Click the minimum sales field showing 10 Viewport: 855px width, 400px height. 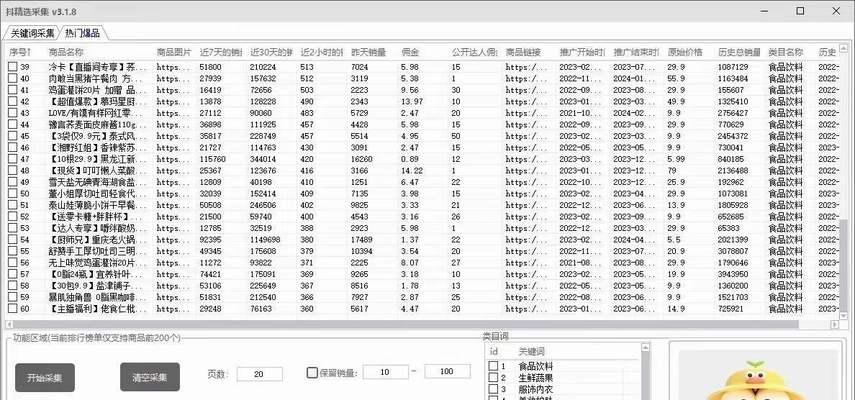click(386, 372)
